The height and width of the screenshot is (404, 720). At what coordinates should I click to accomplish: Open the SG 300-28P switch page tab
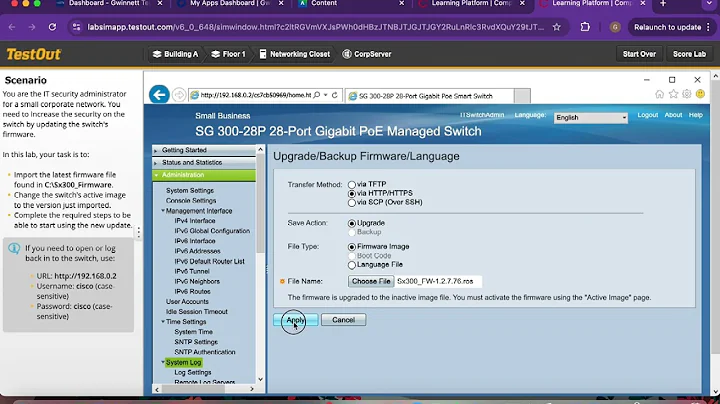430,96
